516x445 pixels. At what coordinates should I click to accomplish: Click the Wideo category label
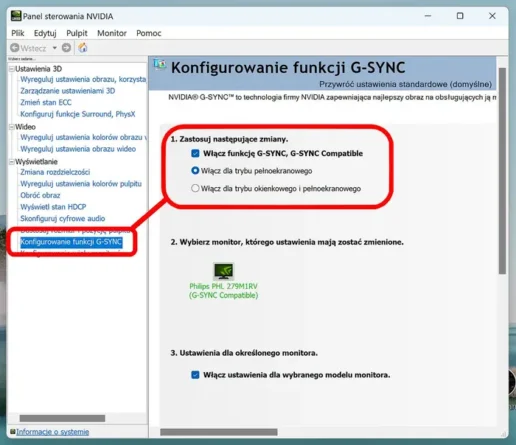25,127
